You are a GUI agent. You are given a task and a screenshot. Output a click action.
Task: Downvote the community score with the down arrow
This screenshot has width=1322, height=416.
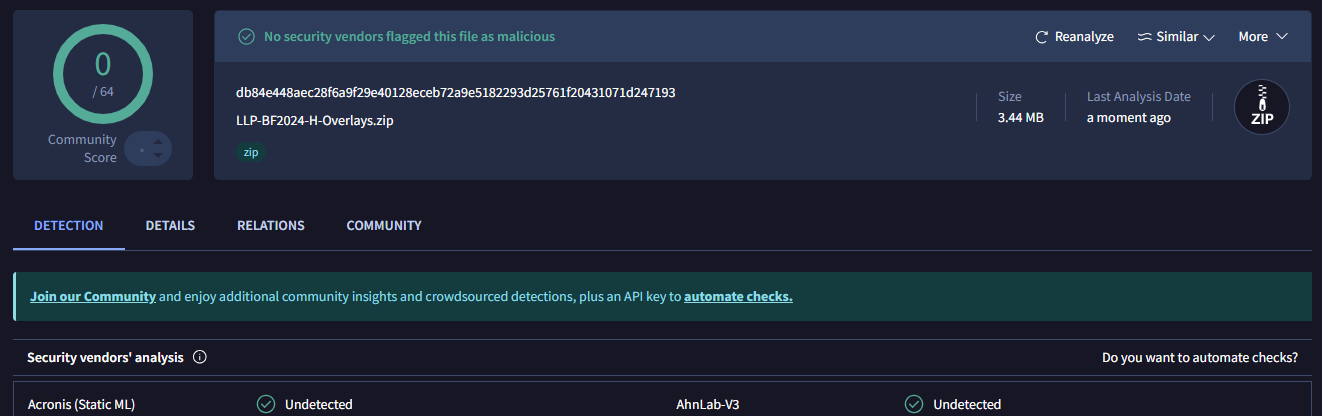tap(158, 156)
